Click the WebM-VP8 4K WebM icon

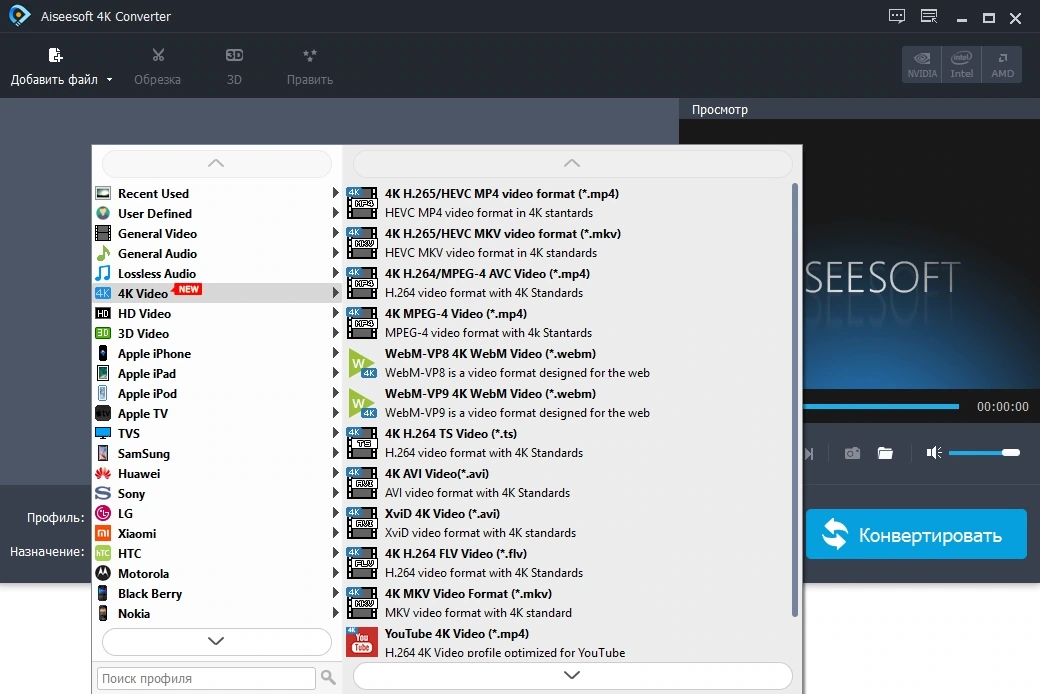click(x=362, y=363)
